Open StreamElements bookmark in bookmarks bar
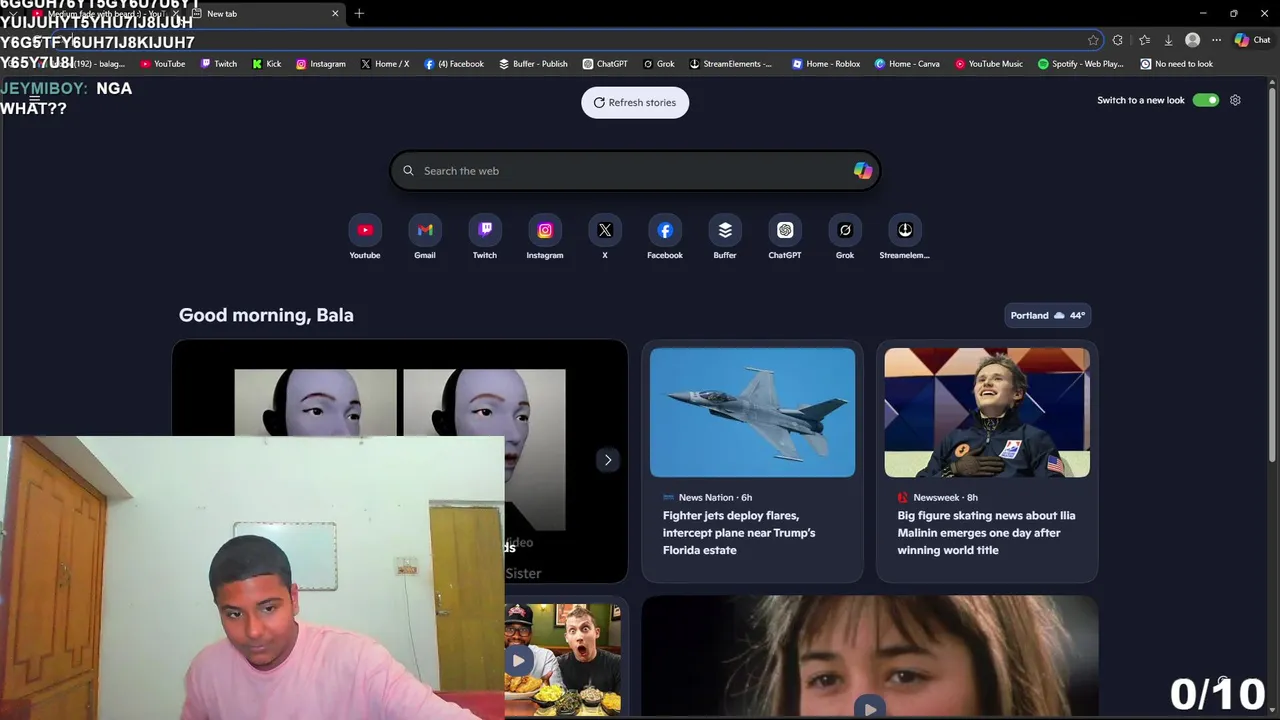Screen dimensions: 1280x720 (731, 64)
